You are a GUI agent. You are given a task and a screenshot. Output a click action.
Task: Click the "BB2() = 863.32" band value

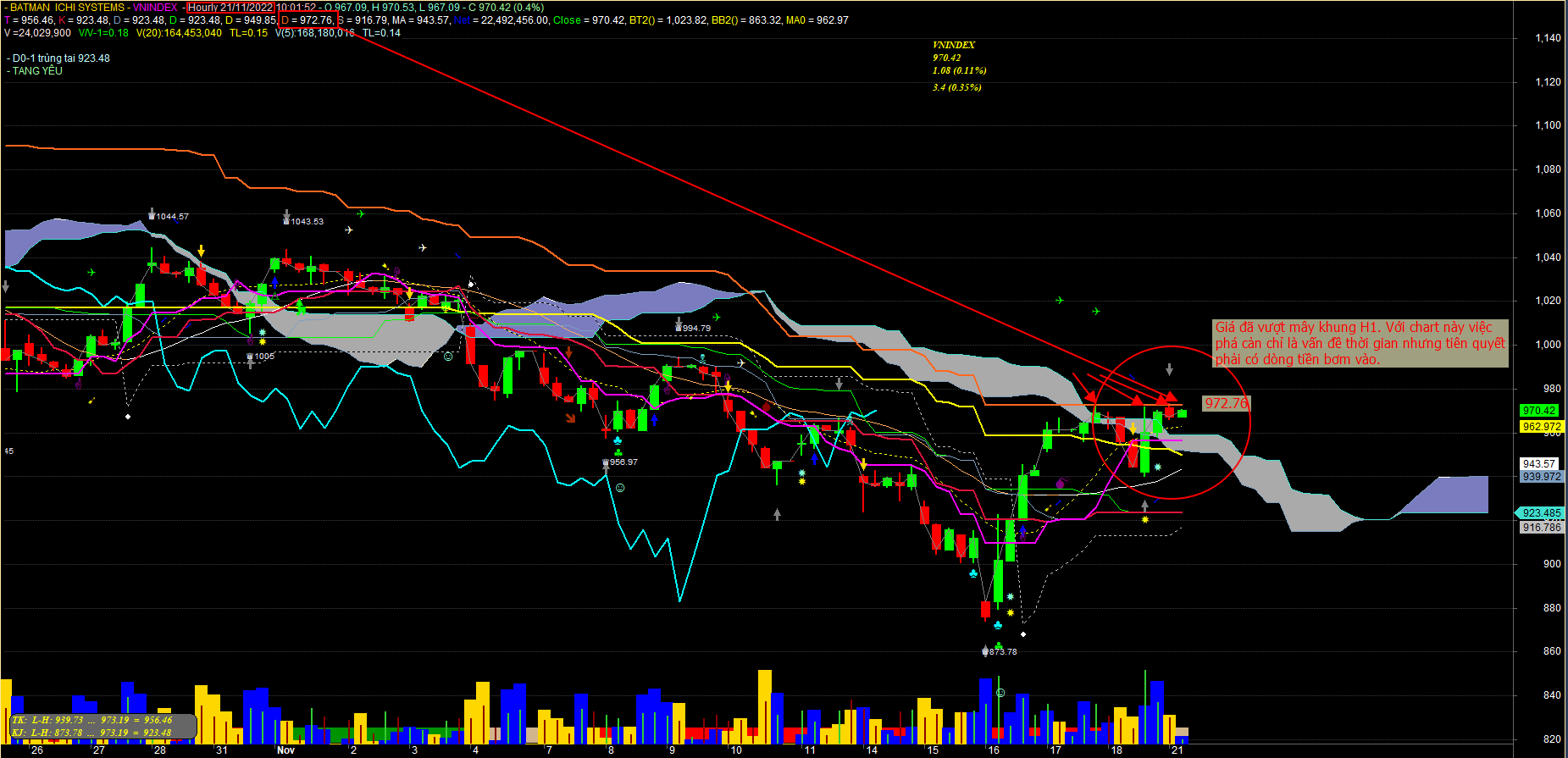(745, 20)
